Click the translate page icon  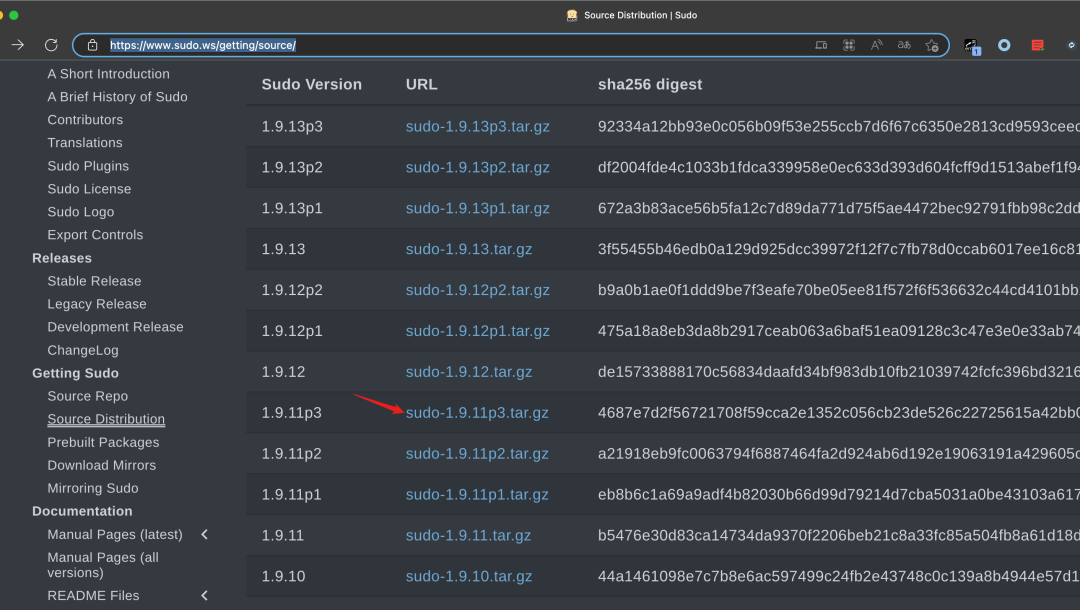(904, 45)
